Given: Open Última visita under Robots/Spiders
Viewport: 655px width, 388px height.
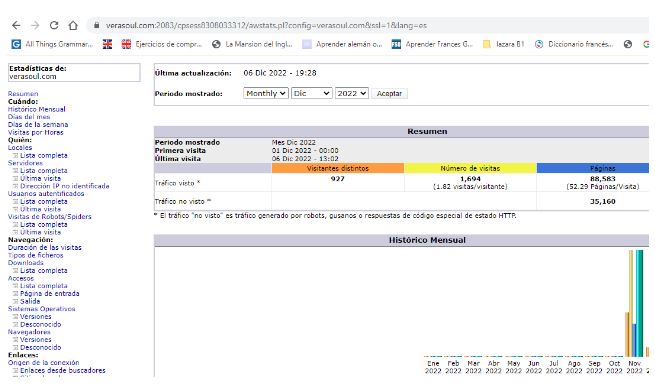Looking at the screenshot, I should click(41, 232).
